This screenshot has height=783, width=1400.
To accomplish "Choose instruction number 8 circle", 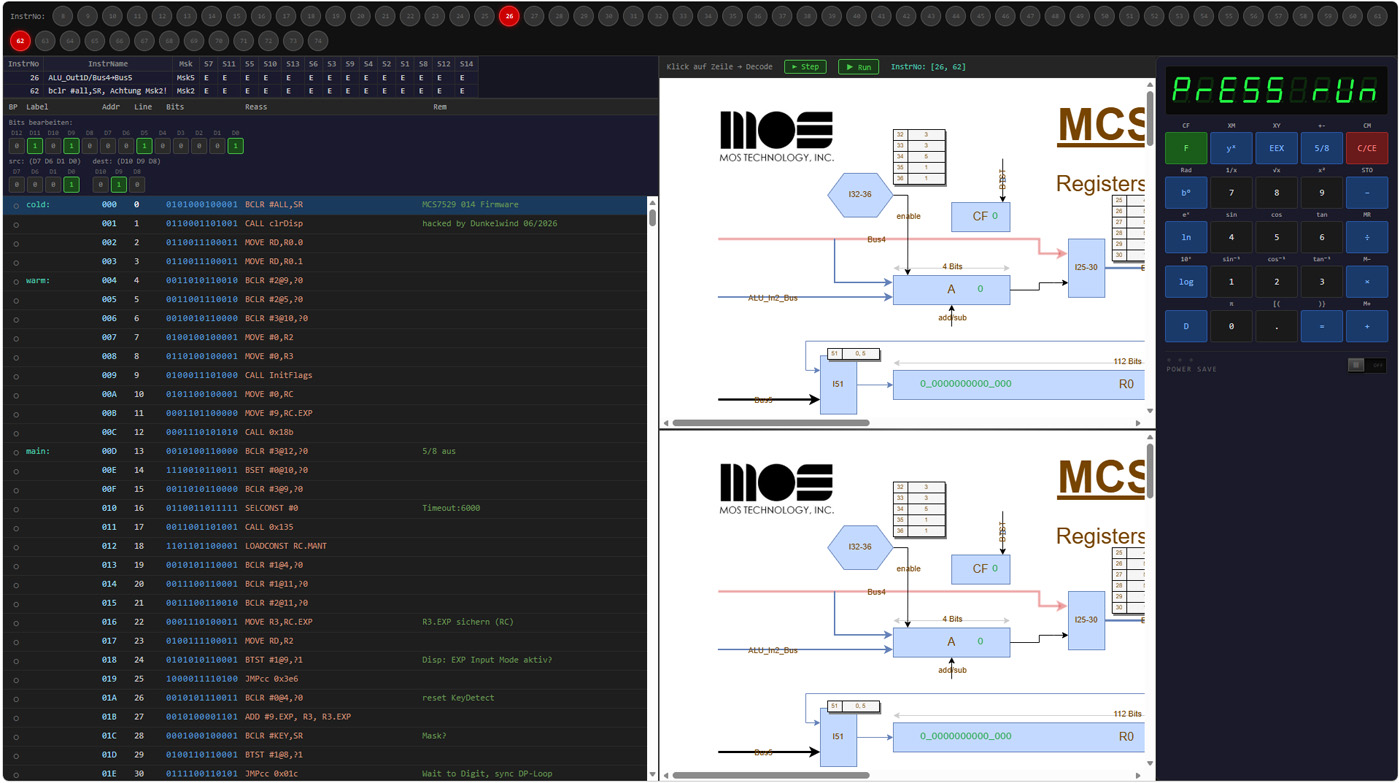I will (62, 16).
